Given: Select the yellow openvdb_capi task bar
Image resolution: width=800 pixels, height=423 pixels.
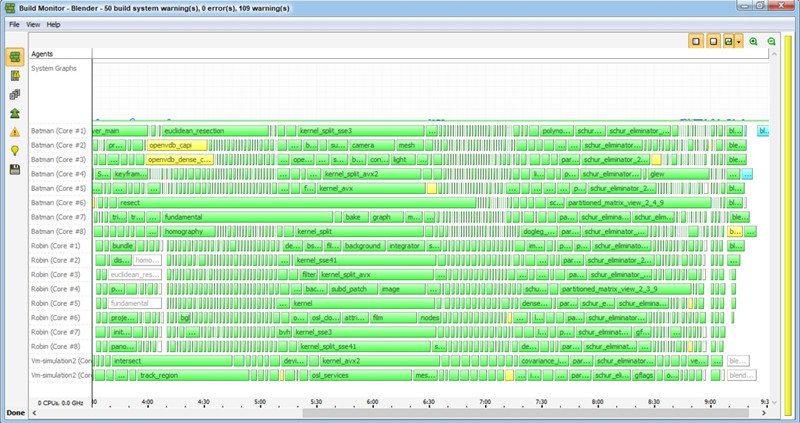Looking at the screenshot, I should [177, 145].
